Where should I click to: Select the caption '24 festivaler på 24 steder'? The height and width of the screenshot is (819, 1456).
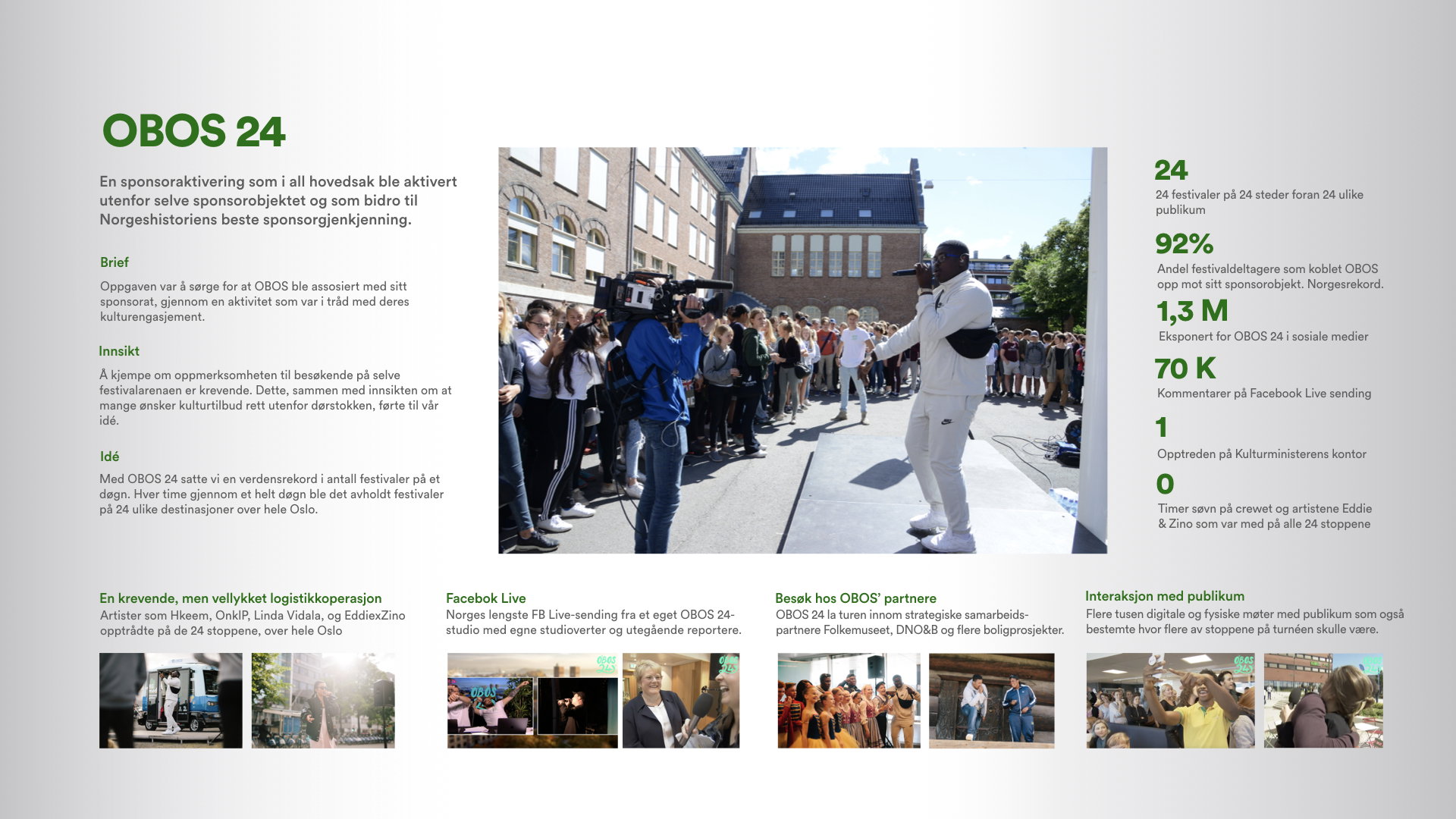pyautogui.click(x=1260, y=202)
